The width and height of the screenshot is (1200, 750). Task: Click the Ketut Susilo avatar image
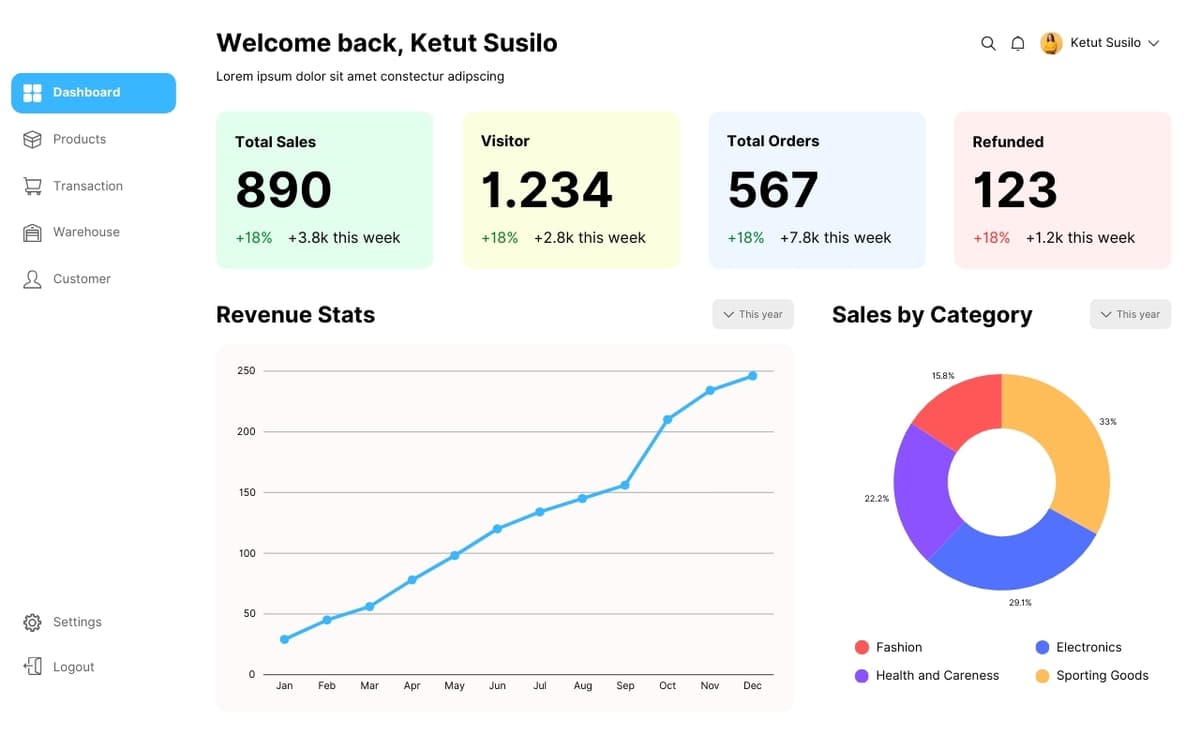click(1051, 43)
